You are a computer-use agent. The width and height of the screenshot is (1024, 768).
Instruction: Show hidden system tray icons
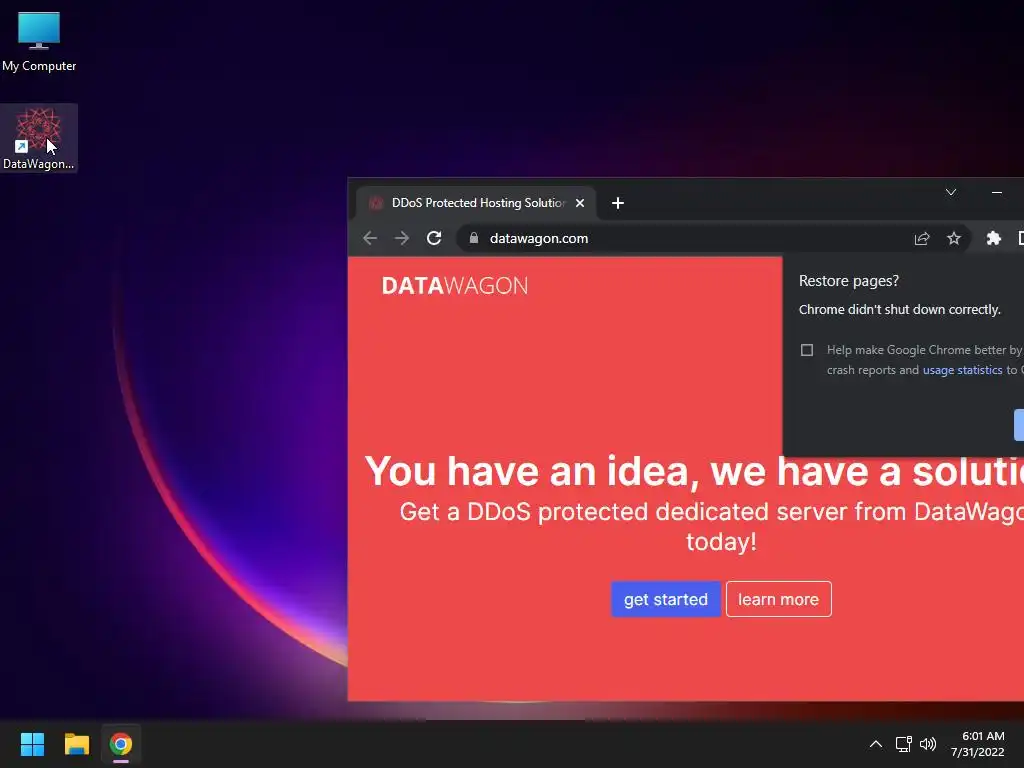(x=876, y=744)
